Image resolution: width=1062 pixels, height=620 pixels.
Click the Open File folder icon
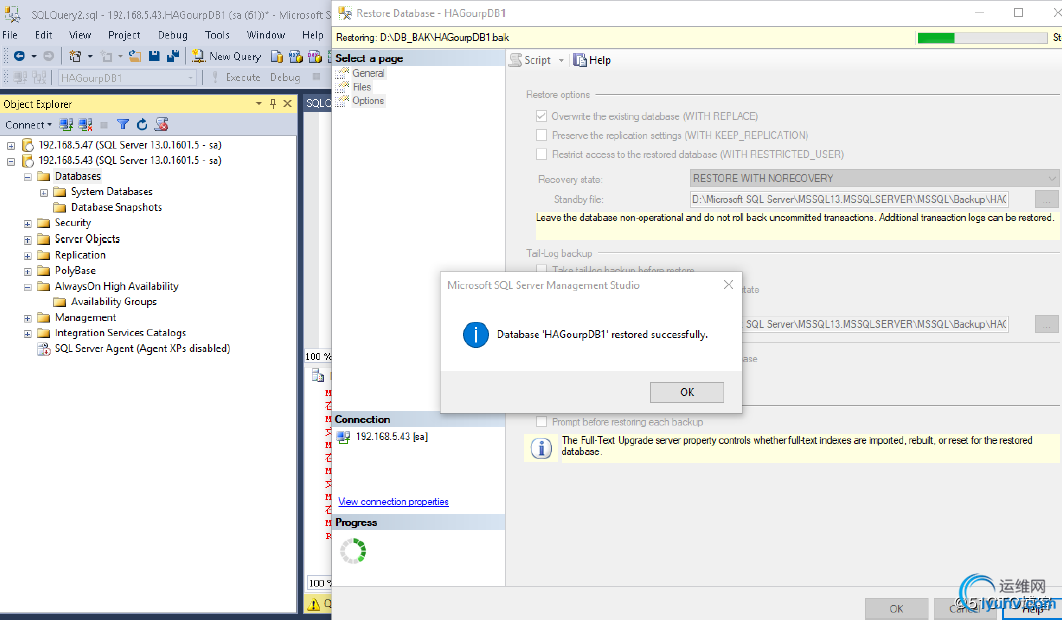click(x=135, y=56)
